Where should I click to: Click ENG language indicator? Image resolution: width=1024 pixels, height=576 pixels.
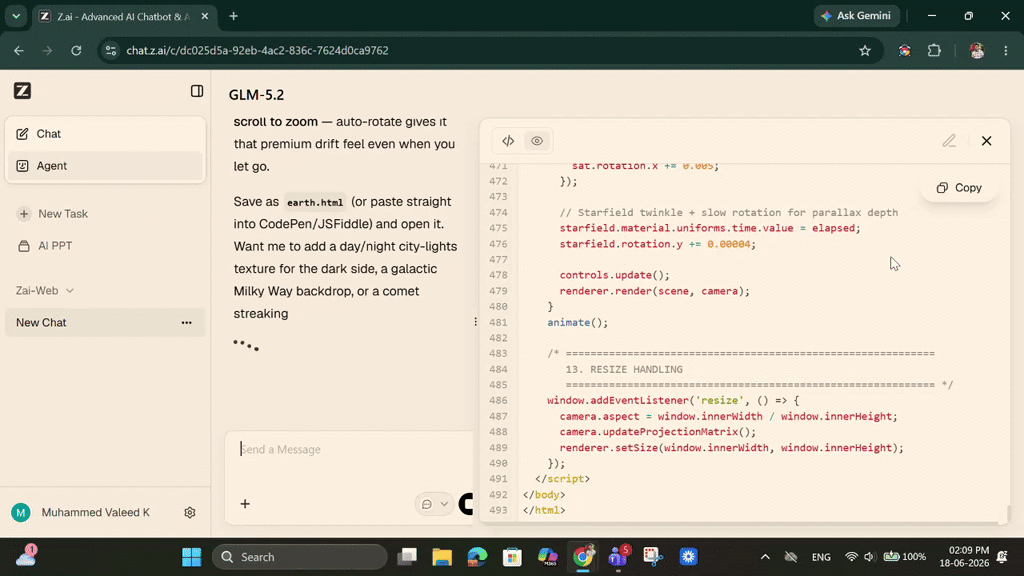click(821, 557)
